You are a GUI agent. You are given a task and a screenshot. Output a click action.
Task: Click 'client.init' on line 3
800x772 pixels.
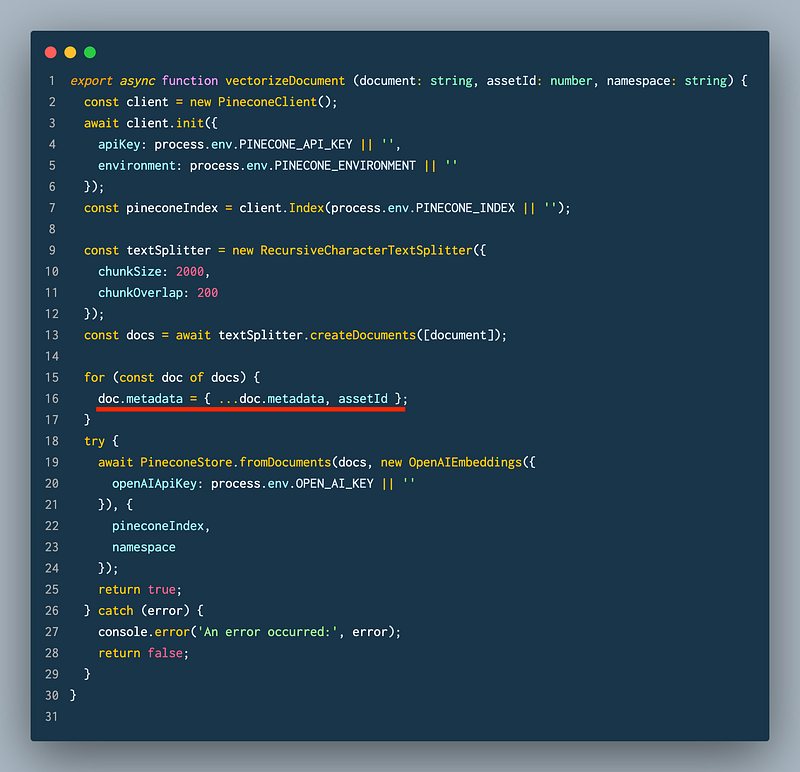tap(165, 123)
